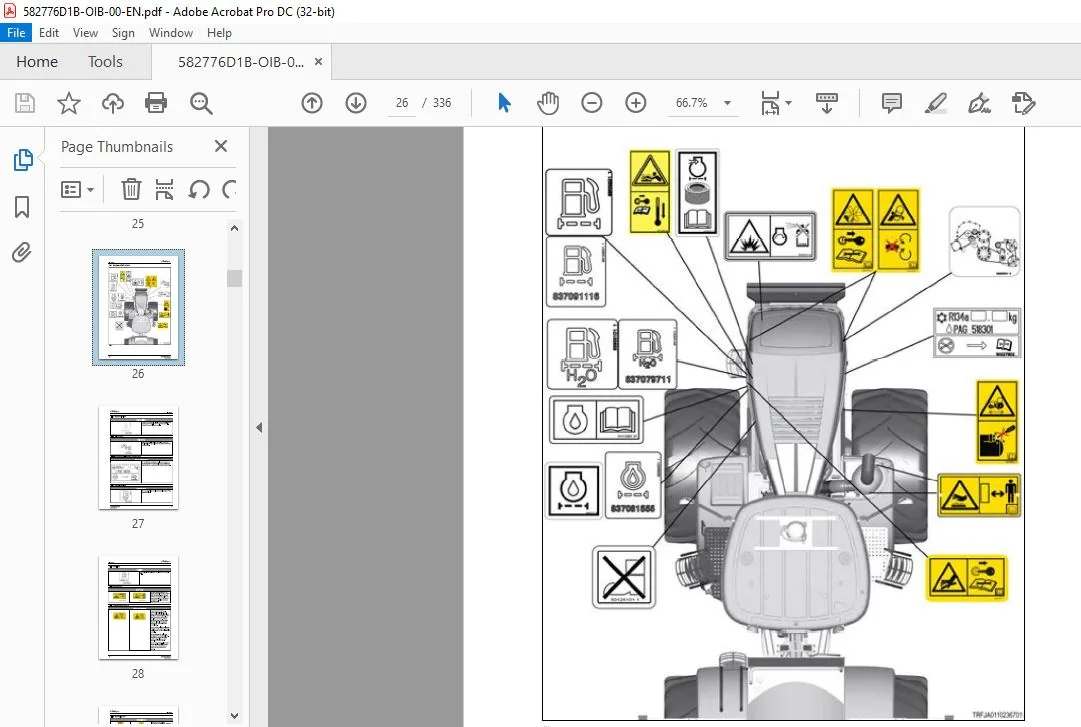Click the insert/extract pages icon
The height and width of the screenshot is (727, 1081).
coord(164,189)
